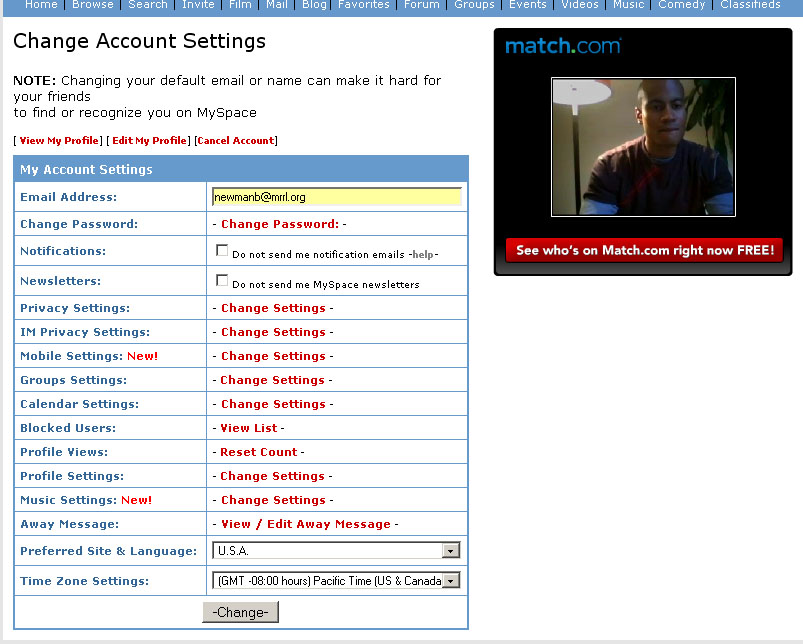Check 'Do not send me notification emails'
Image resolution: width=803 pixels, height=644 pixels.
click(x=222, y=250)
